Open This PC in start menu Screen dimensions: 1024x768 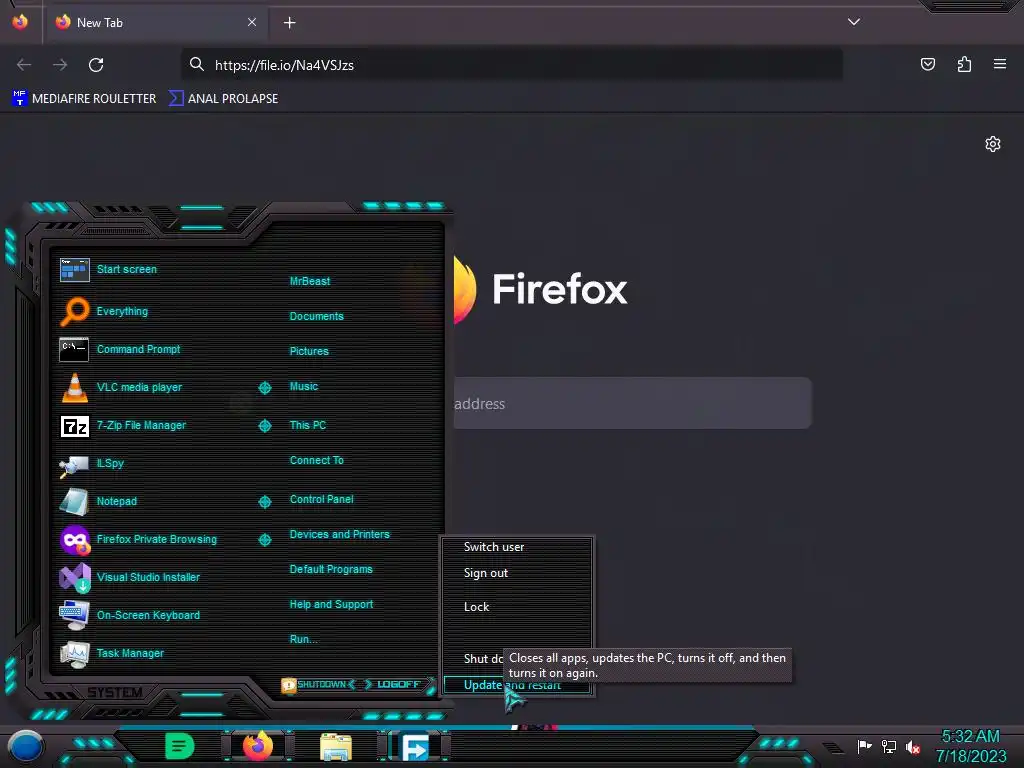pos(308,425)
